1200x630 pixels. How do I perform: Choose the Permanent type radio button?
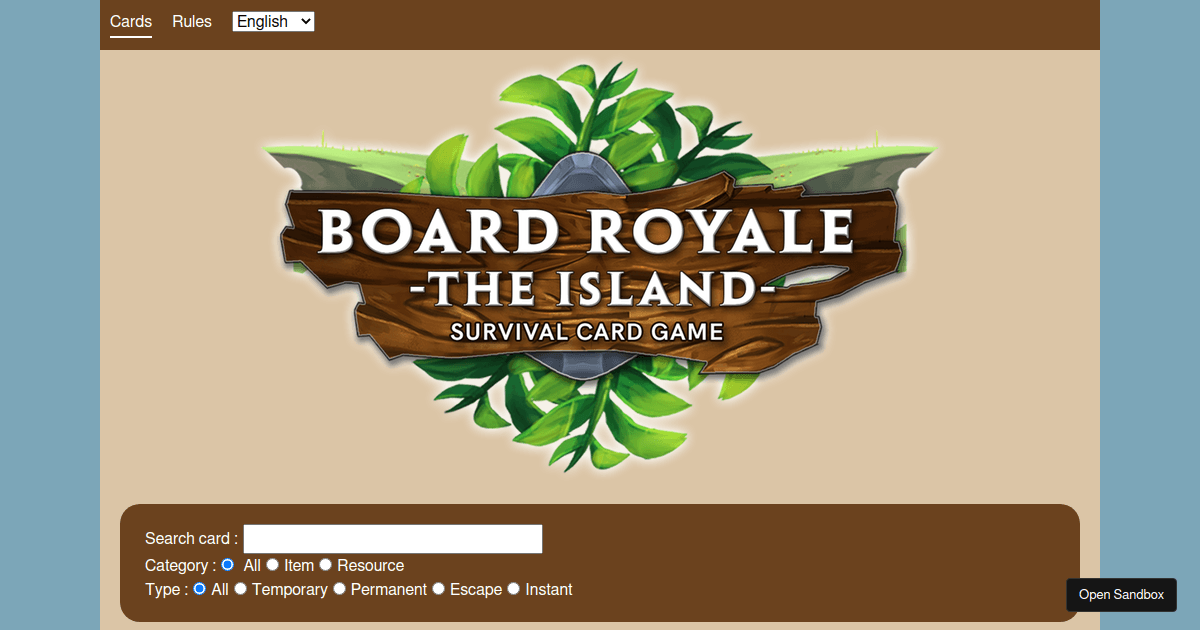click(339, 589)
